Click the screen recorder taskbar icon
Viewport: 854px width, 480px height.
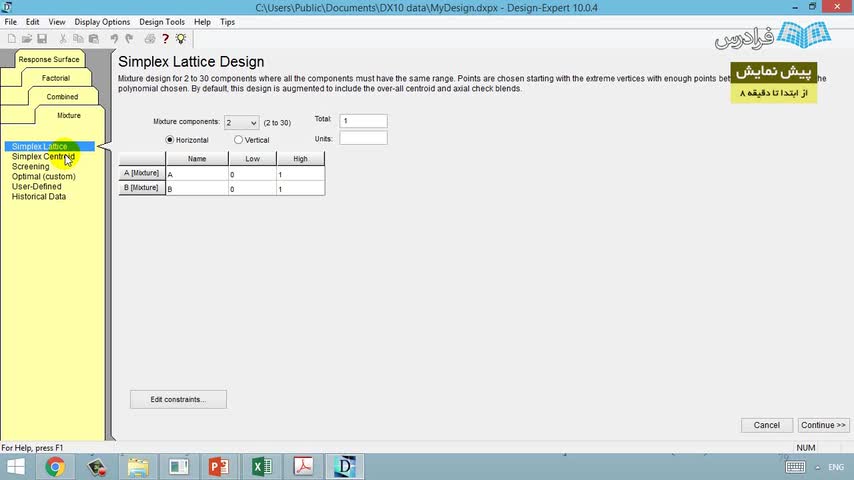click(x=97, y=467)
